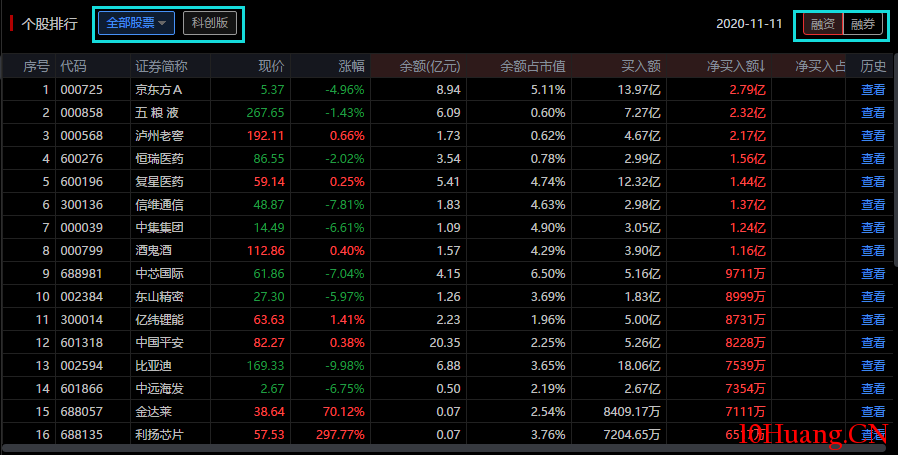The width and height of the screenshot is (898, 455).
Task: Click stock name 利扬芯片
Action: click(159, 434)
